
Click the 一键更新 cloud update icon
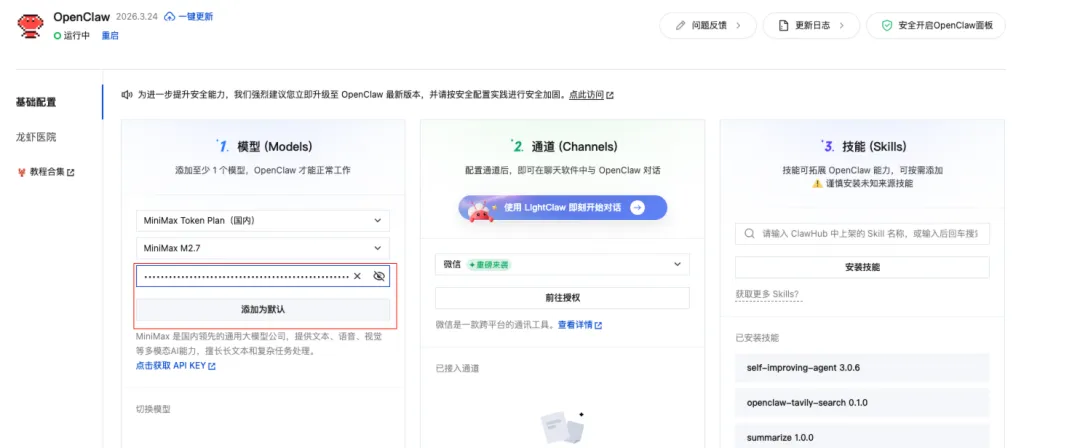pyautogui.click(x=169, y=17)
